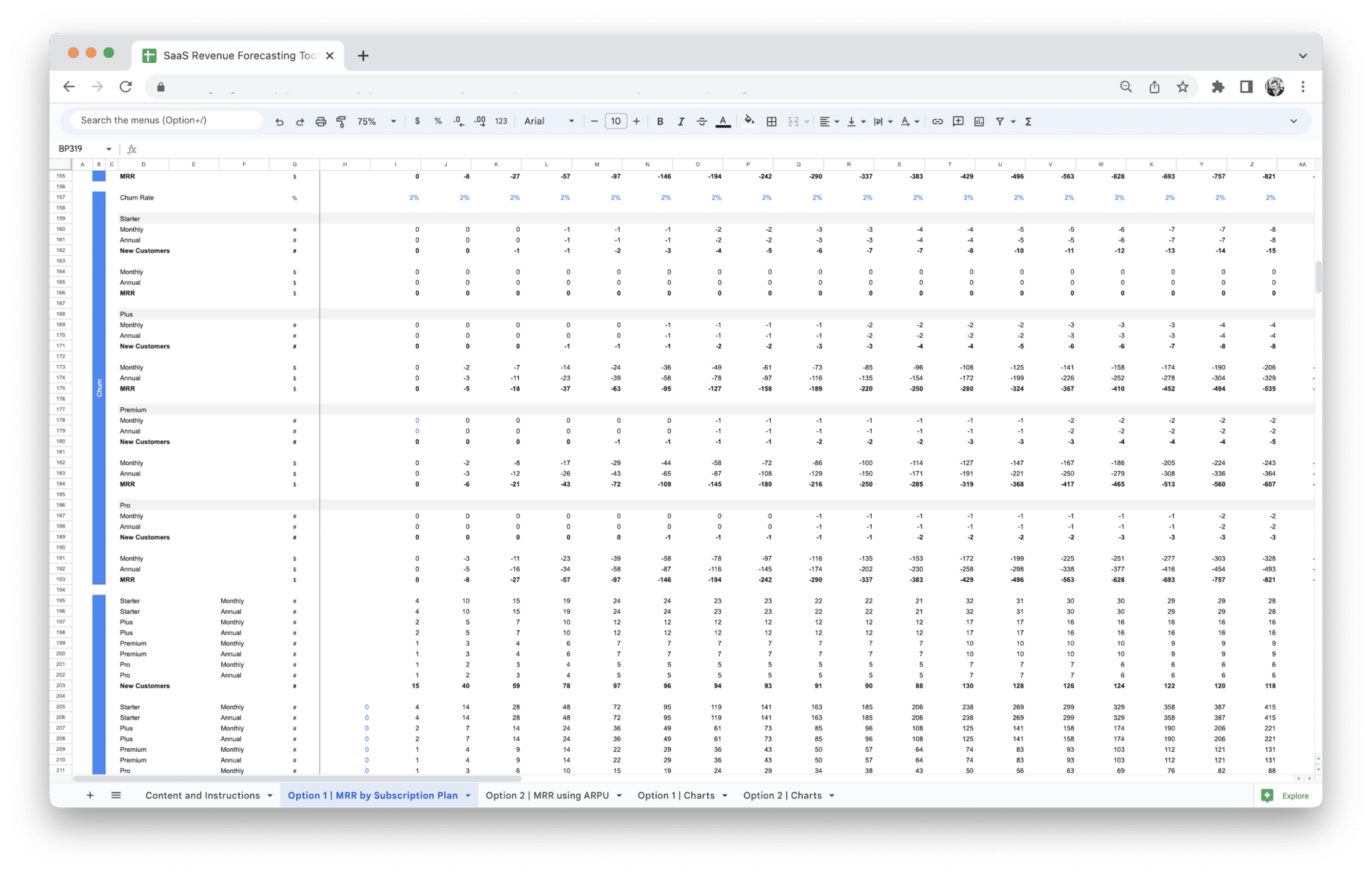Add a new sheet with the plus button
The width and height of the screenshot is (1372, 873).
(x=90, y=795)
